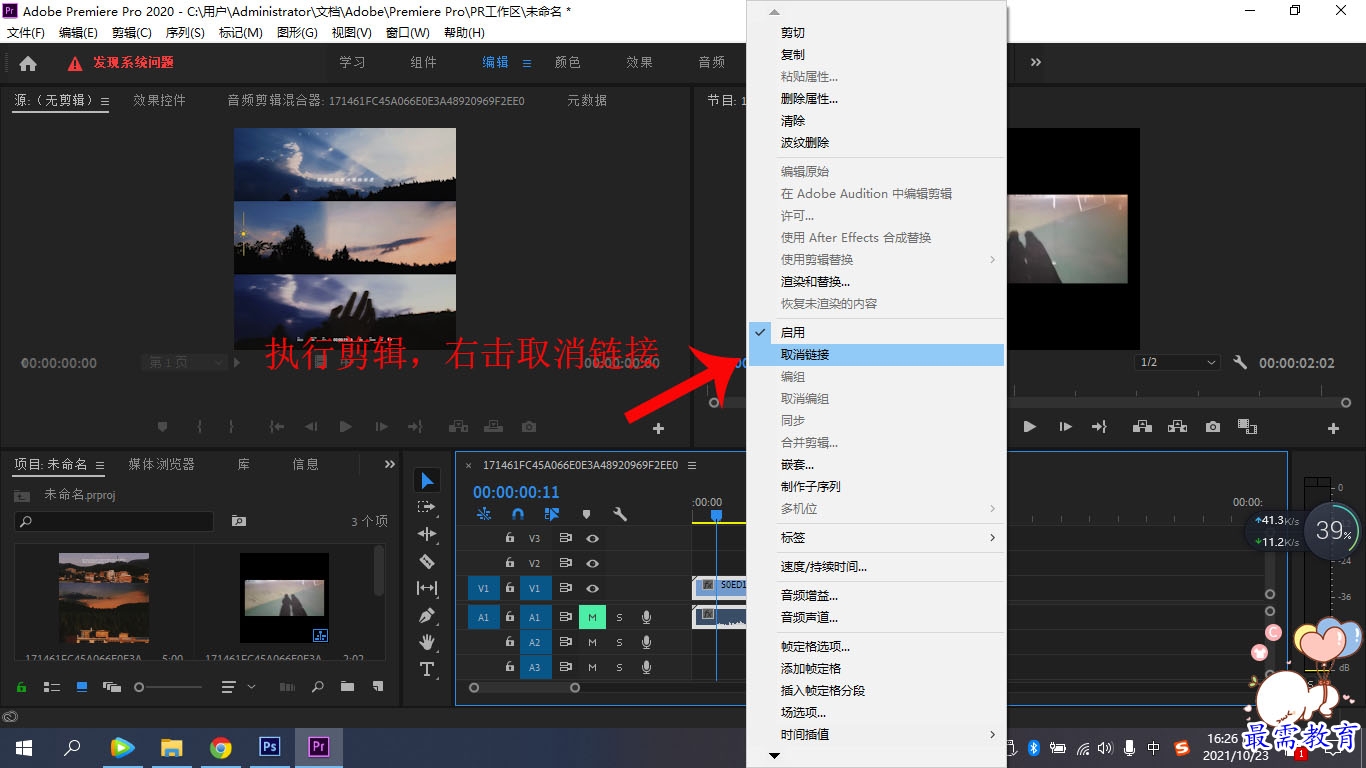Viewport: 1366px width, 768px height.
Task: Create new bin in Project panel
Action: (347, 687)
